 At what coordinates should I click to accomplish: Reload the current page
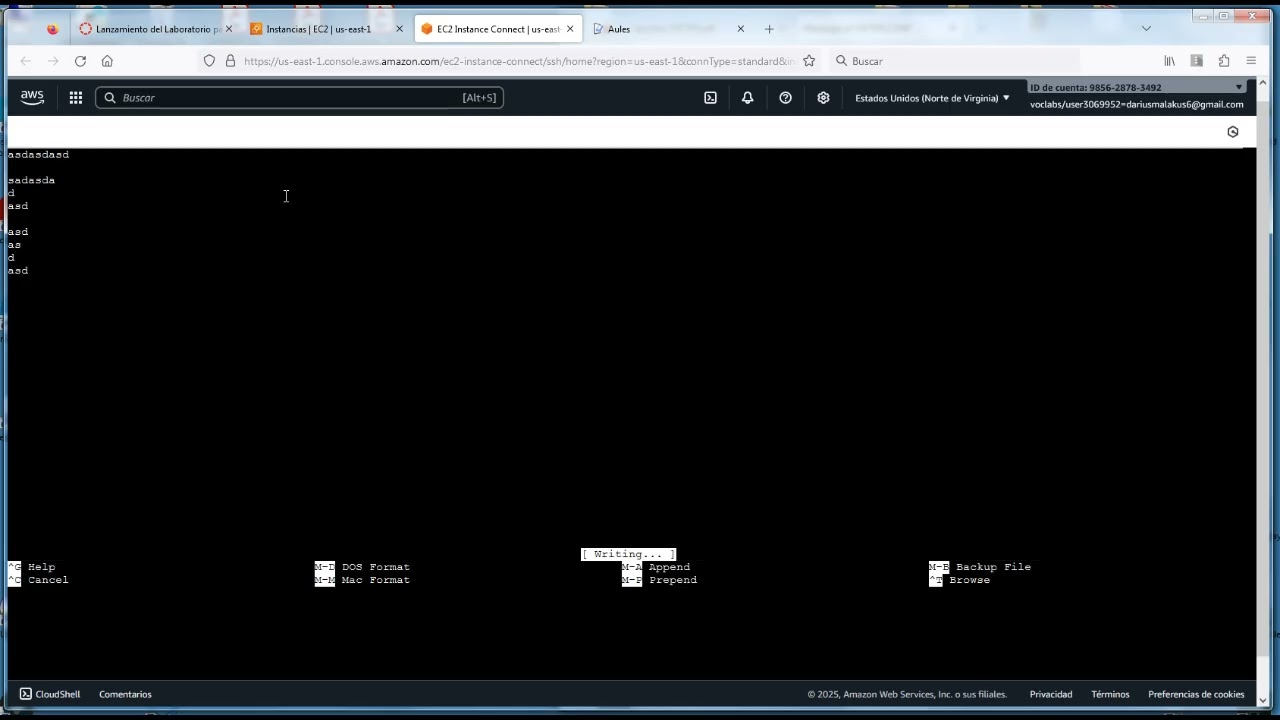(x=80, y=61)
